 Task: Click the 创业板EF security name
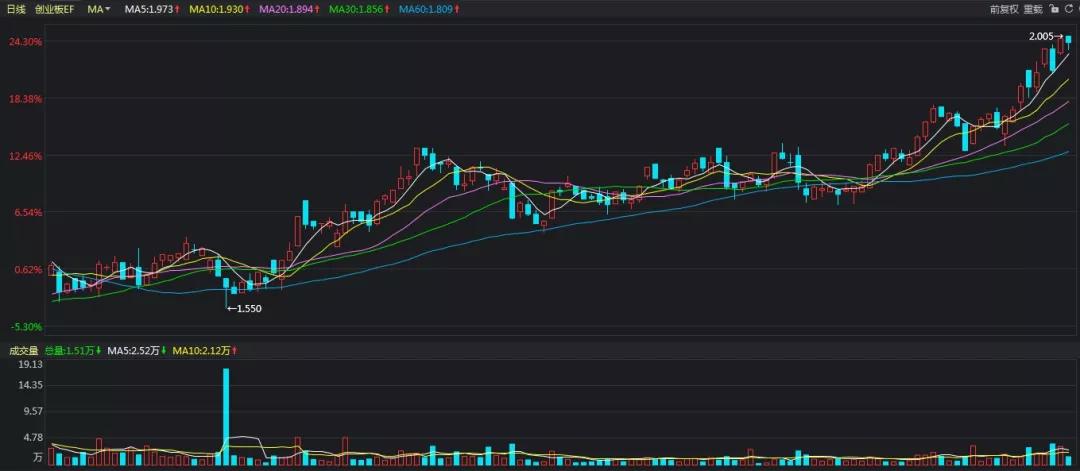tap(54, 10)
